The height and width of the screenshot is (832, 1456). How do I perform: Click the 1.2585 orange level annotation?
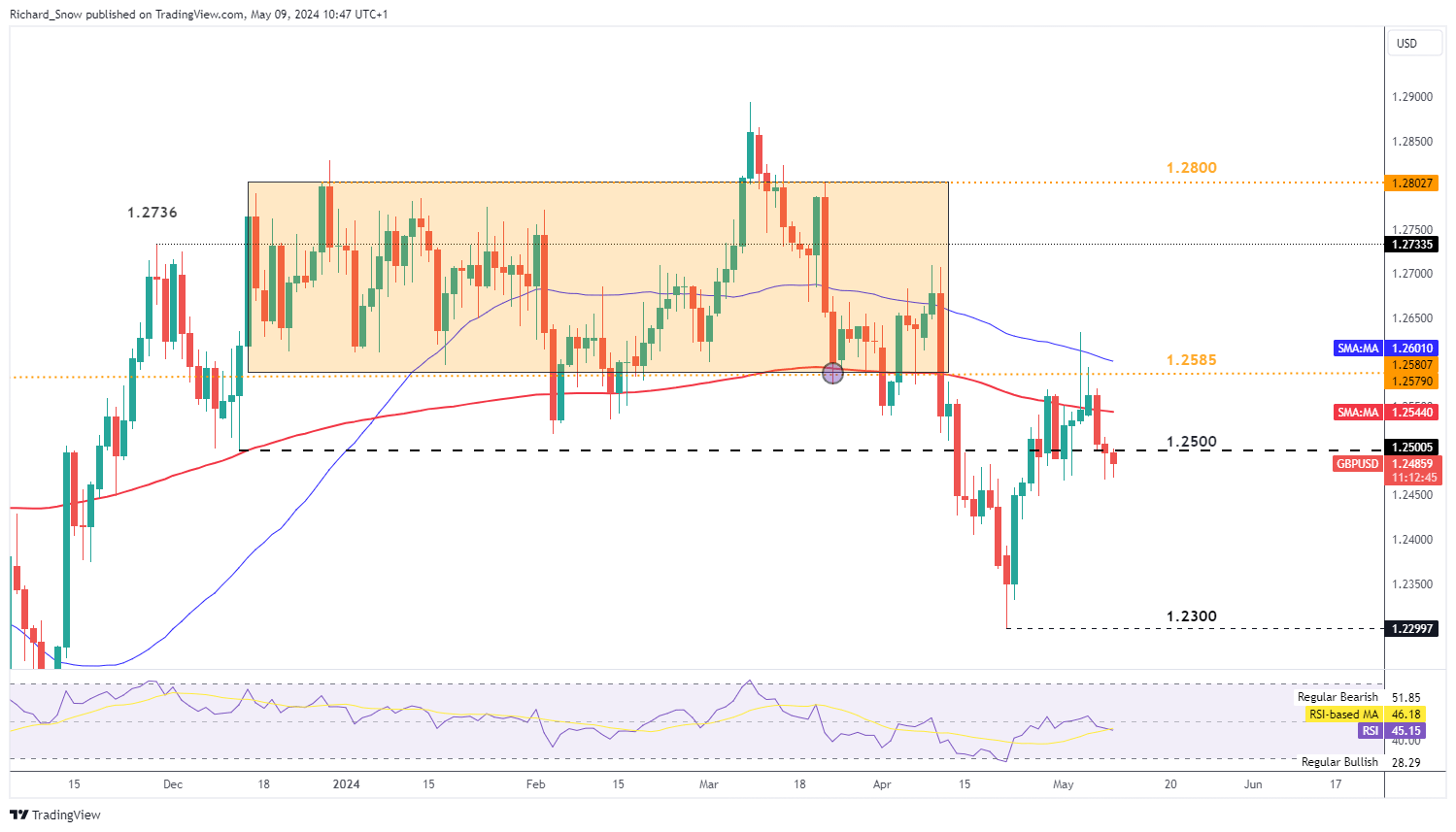click(x=1191, y=360)
